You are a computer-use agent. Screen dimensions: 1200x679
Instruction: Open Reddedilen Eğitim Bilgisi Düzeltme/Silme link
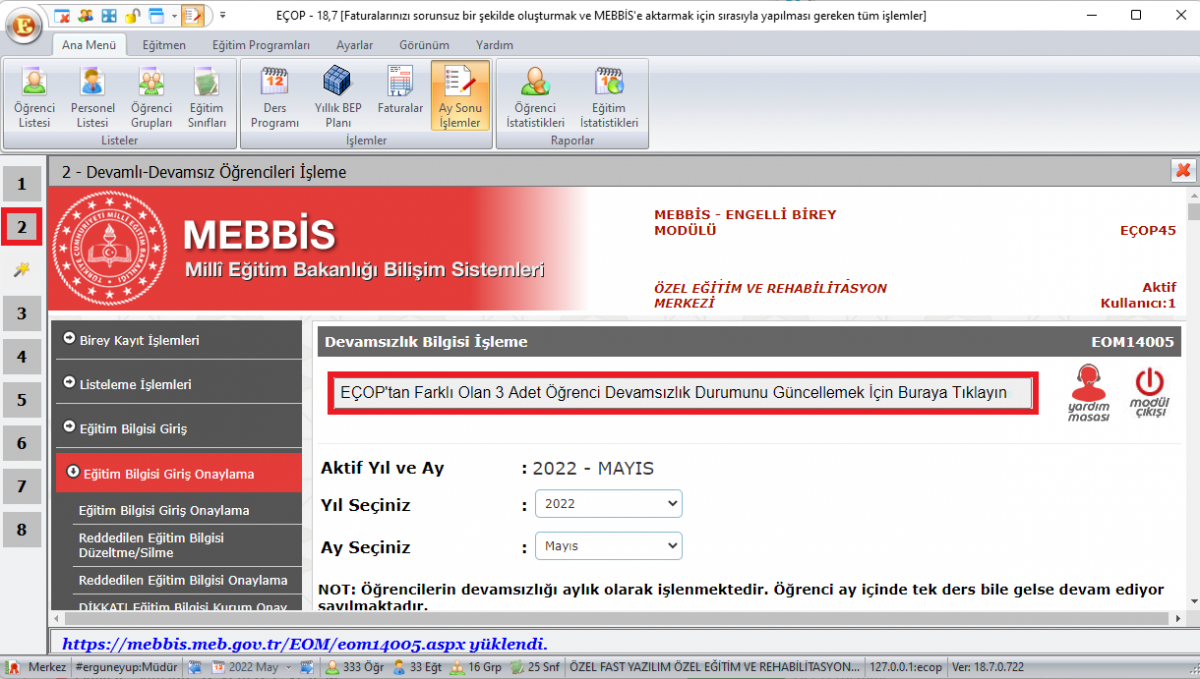[x=151, y=545]
